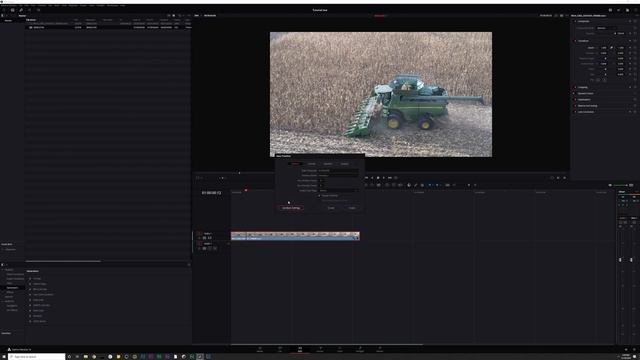
Task: Select Generators in Effects Library tree
Action: [12, 288]
